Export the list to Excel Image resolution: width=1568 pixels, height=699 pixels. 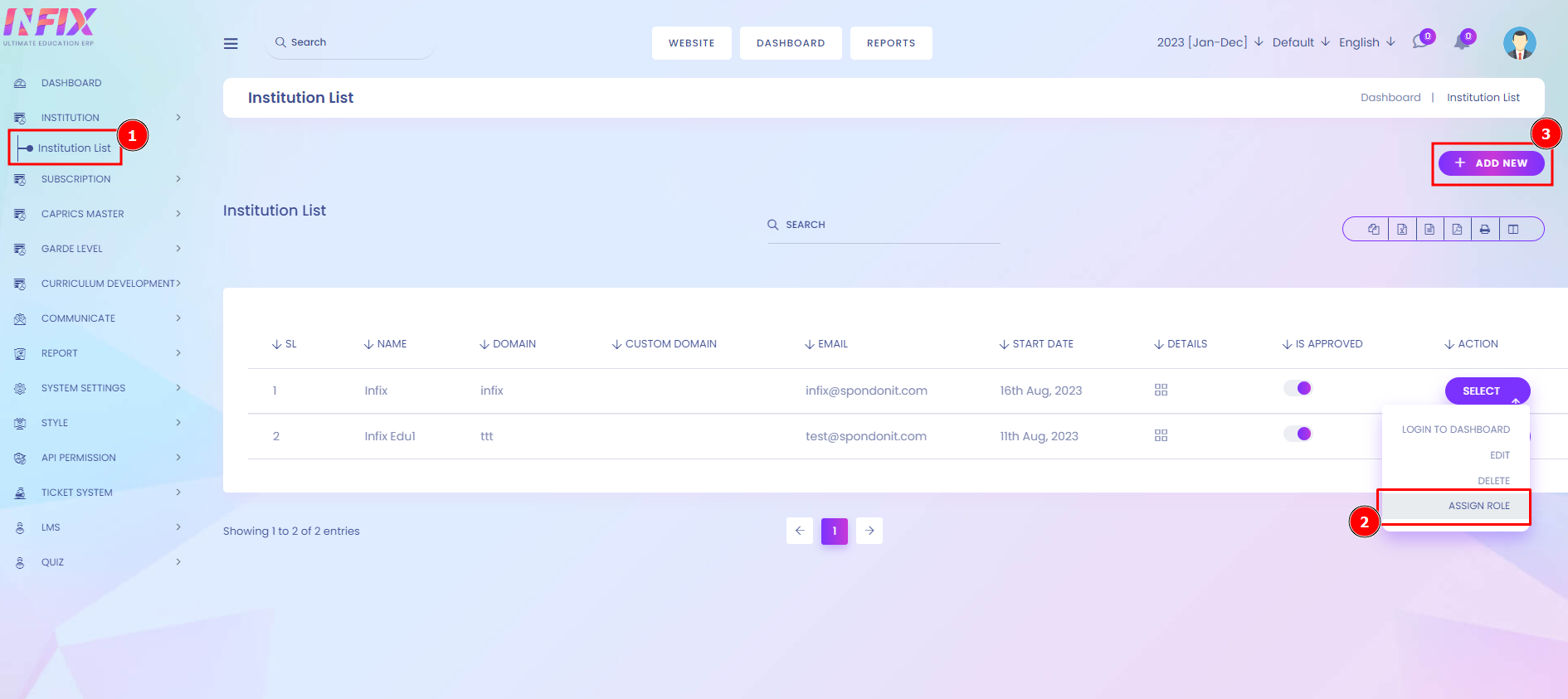[x=1402, y=230]
